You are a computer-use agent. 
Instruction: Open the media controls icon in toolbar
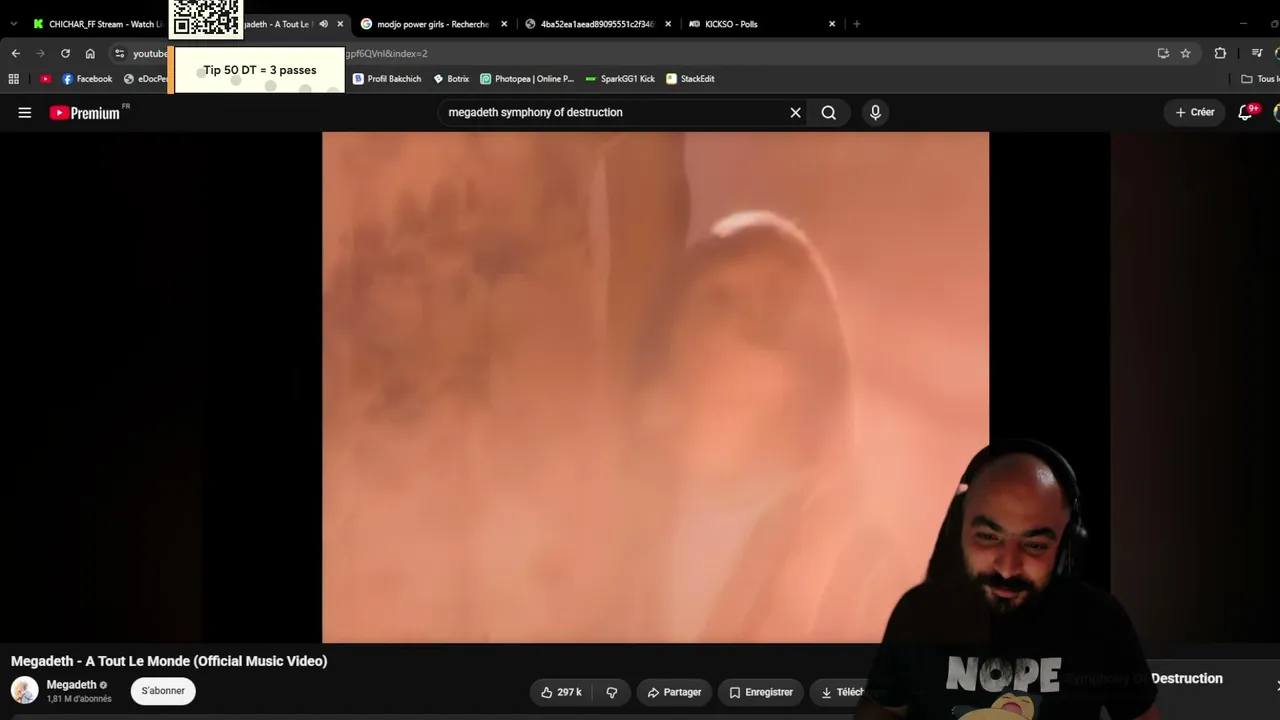(x=1257, y=54)
